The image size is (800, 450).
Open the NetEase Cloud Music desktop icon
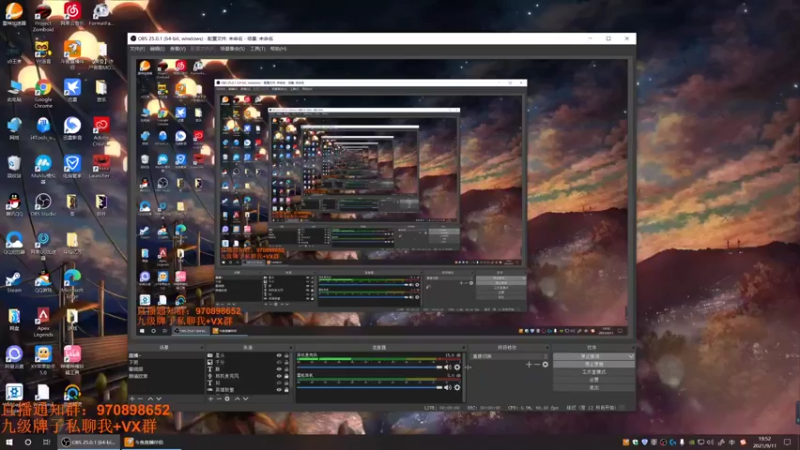(72, 14)
